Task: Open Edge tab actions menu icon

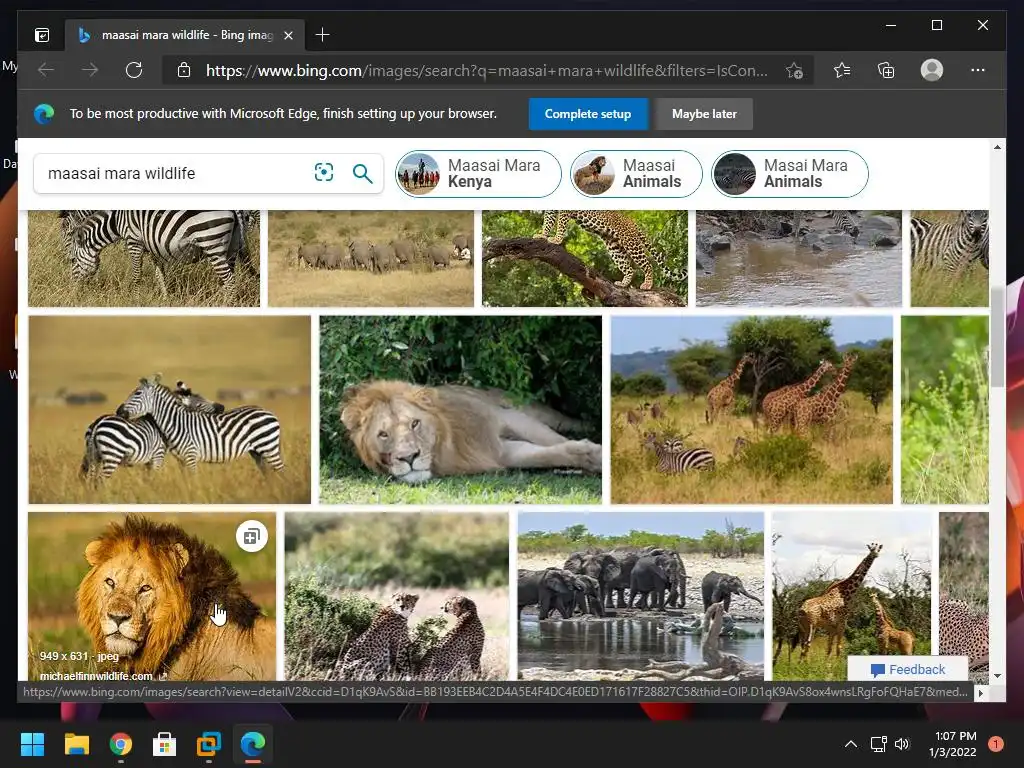Action: coord(42,35)
